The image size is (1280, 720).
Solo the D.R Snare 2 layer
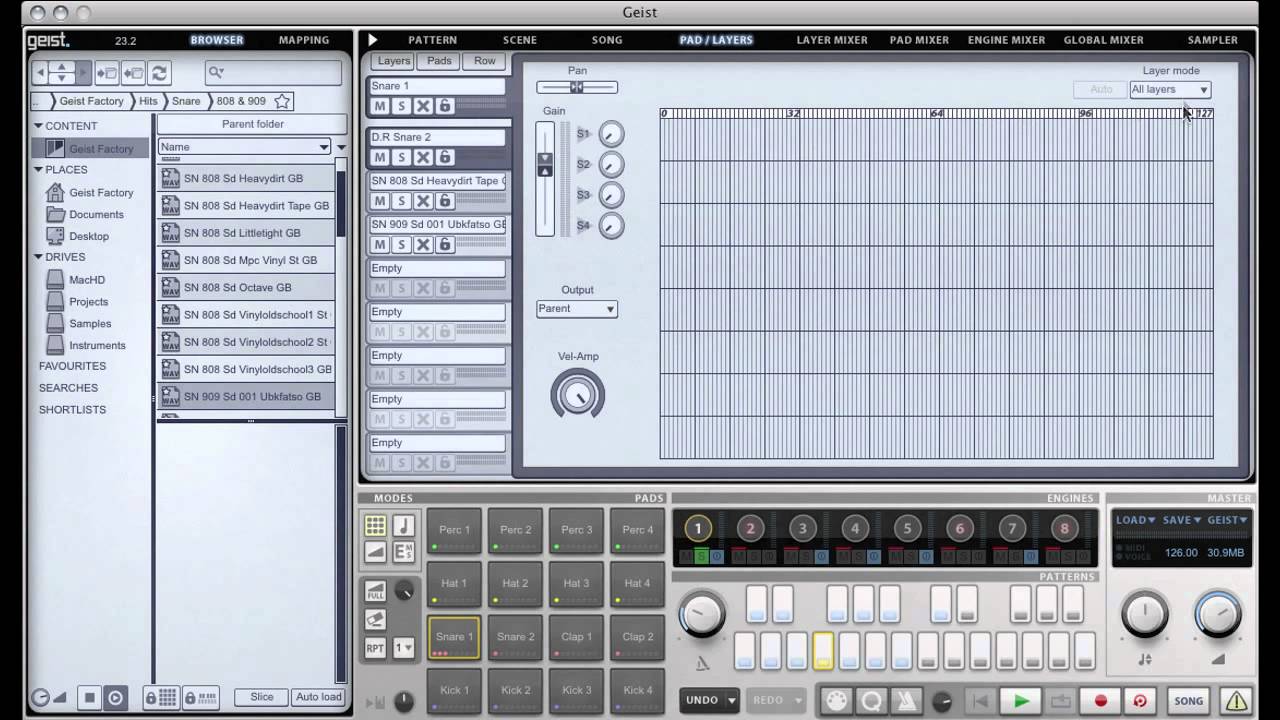click(x=402, y=157)
